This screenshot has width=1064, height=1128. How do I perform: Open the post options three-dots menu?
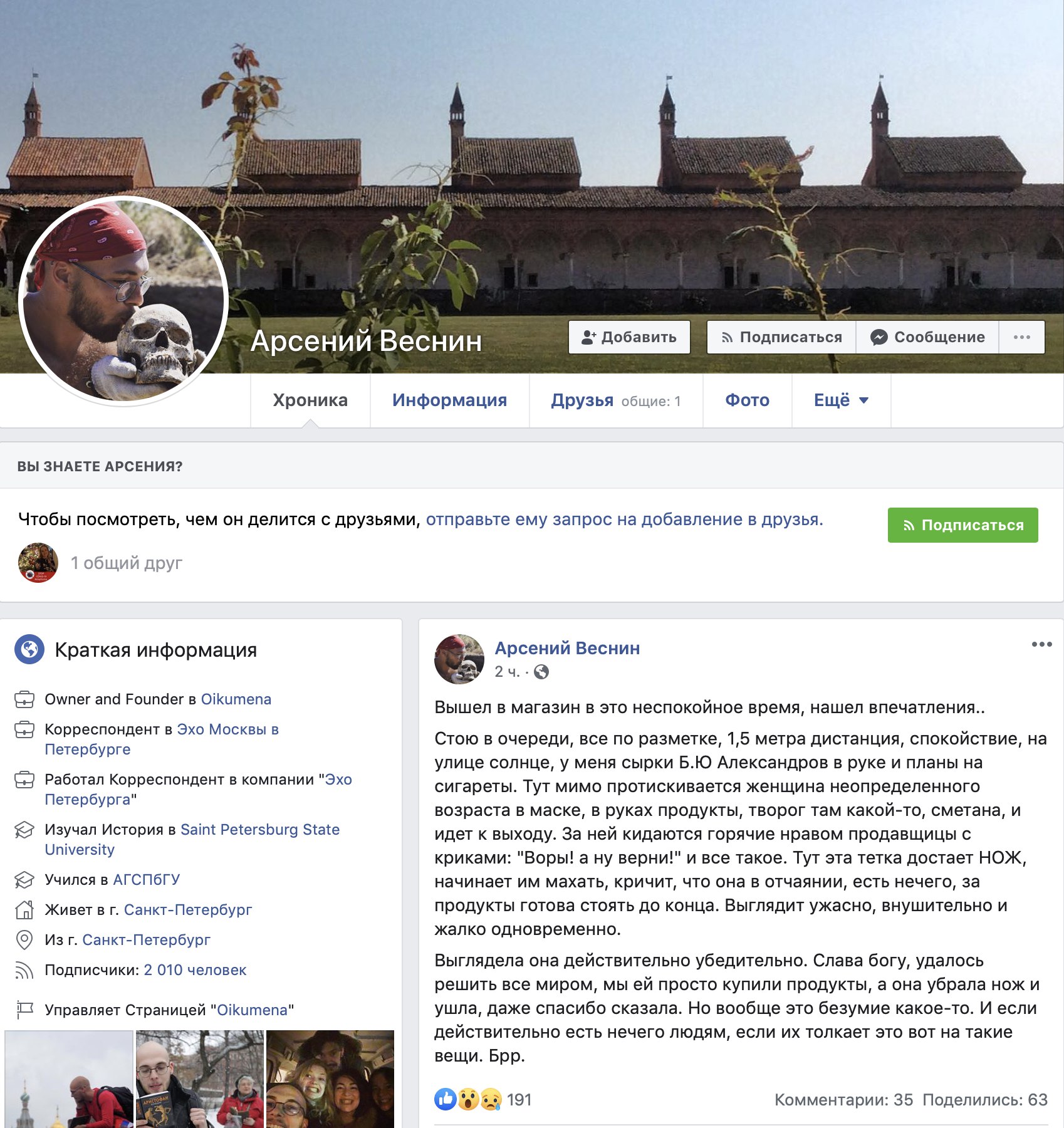tap(1041, 644)
